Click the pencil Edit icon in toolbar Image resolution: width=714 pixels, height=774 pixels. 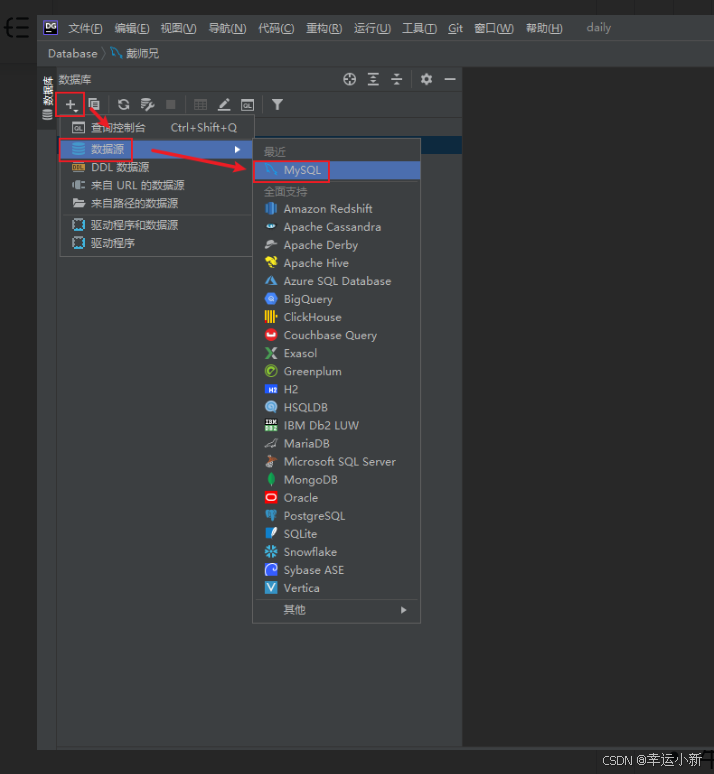(x=224, y=104)
